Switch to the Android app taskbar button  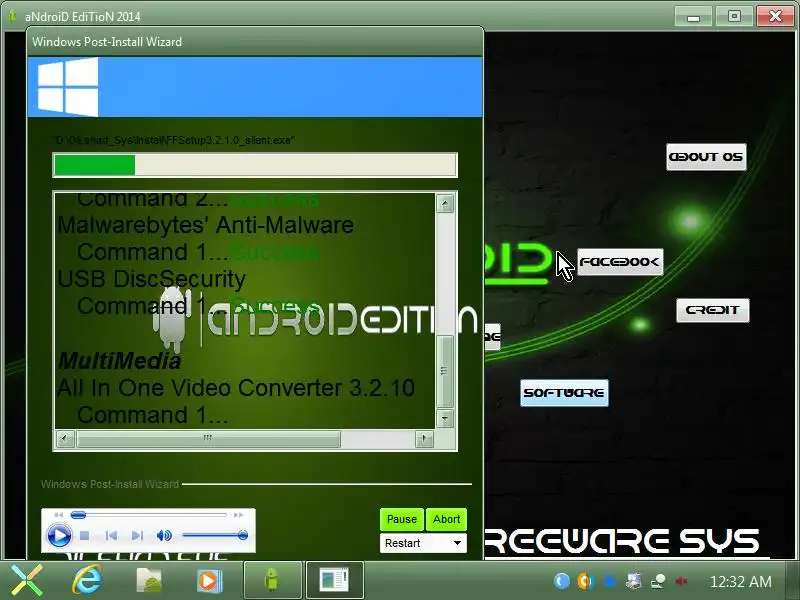point(272,580)
